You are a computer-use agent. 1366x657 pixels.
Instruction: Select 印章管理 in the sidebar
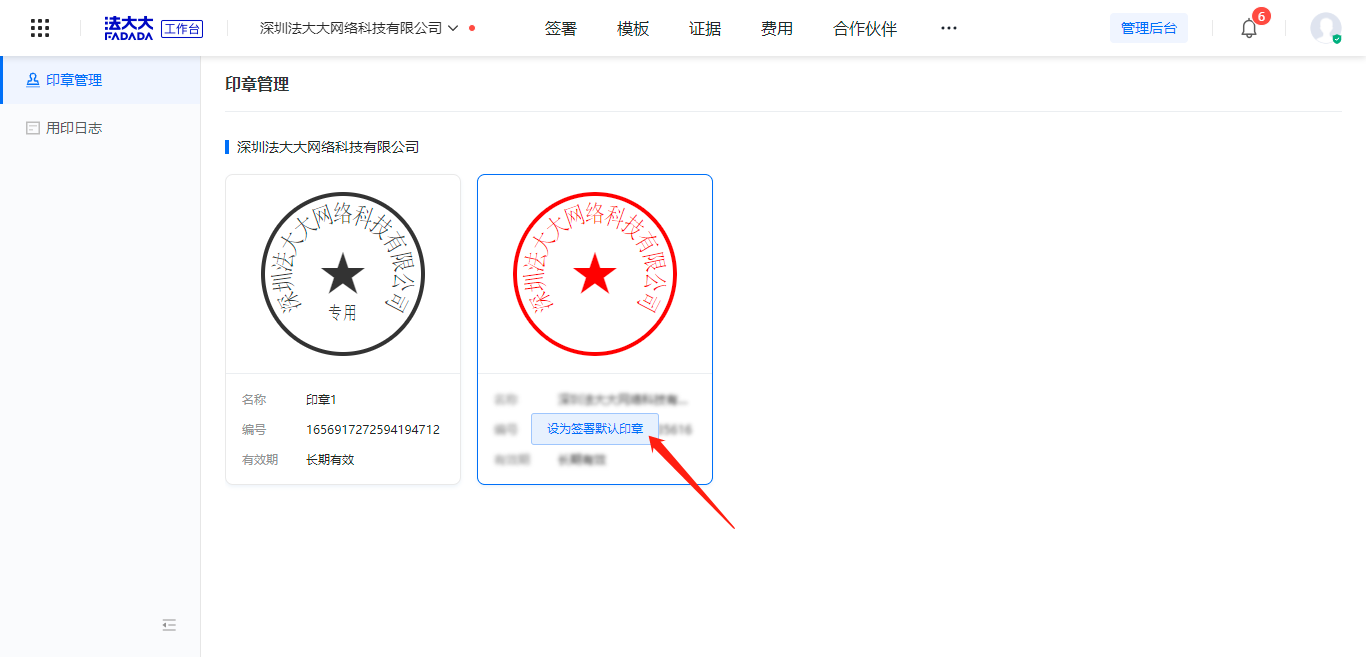pos(100,80)
